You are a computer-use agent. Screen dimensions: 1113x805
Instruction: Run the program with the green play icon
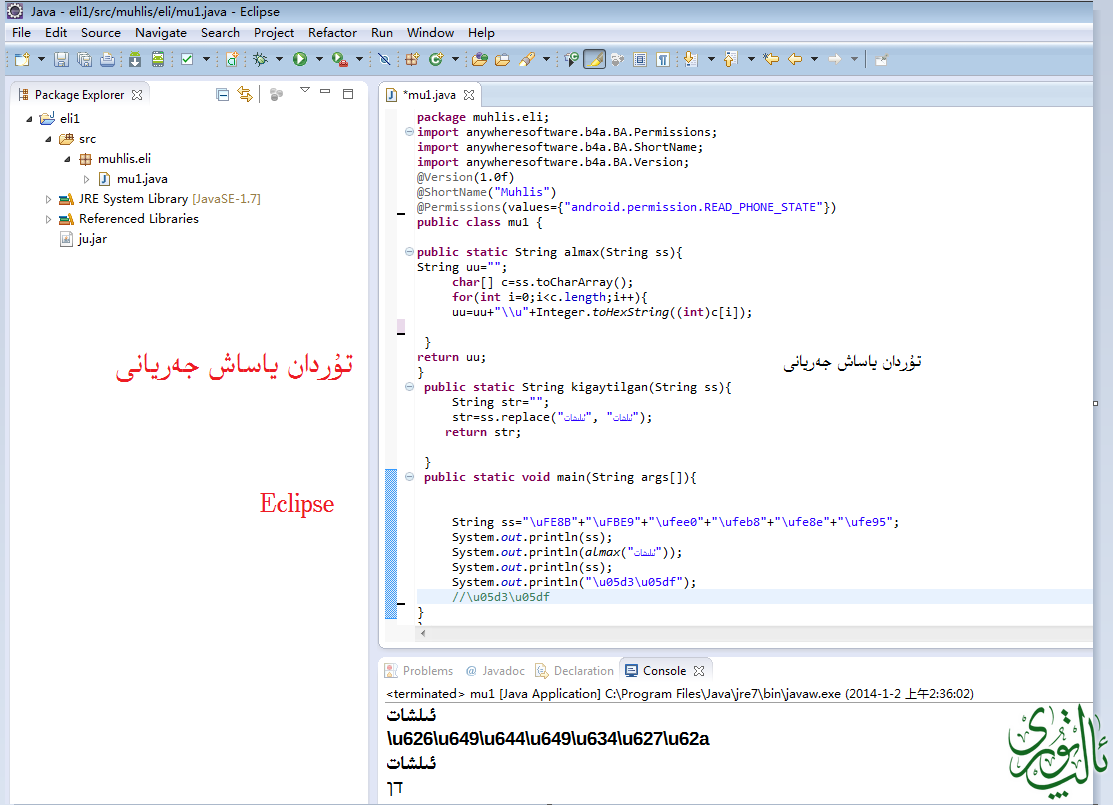click(x=300, y=60)
